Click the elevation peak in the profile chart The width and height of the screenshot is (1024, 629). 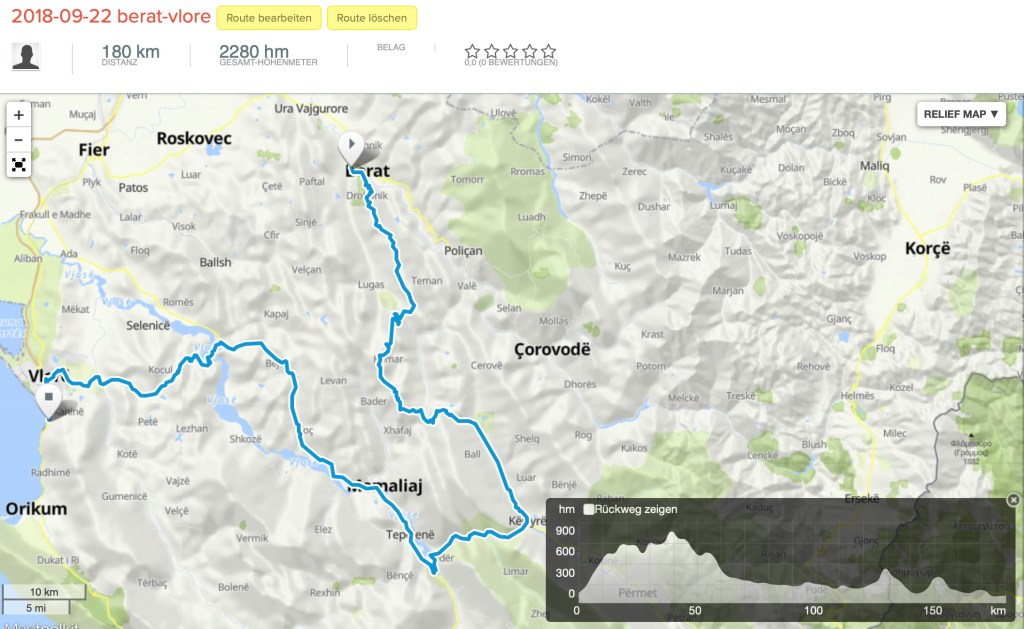[x=673, y=533]
